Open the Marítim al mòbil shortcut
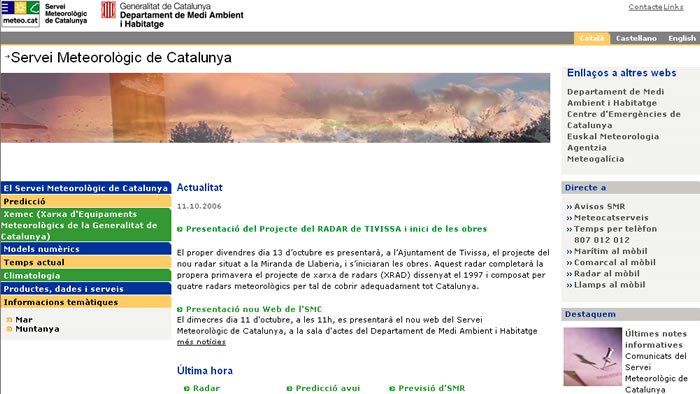 [610, 251]
